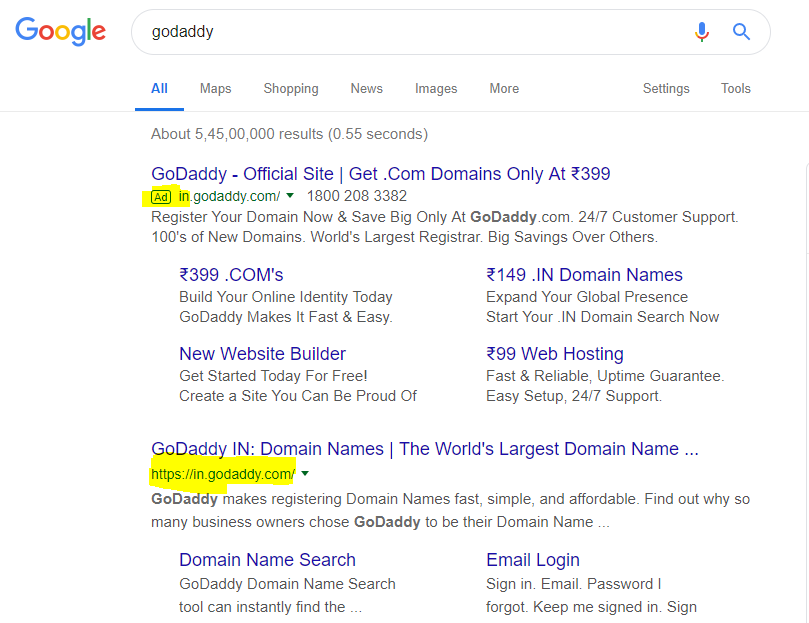Open the New Website Builder sitelink
Viewport: 809px width, 623px height.
click(x=262, y=354)
